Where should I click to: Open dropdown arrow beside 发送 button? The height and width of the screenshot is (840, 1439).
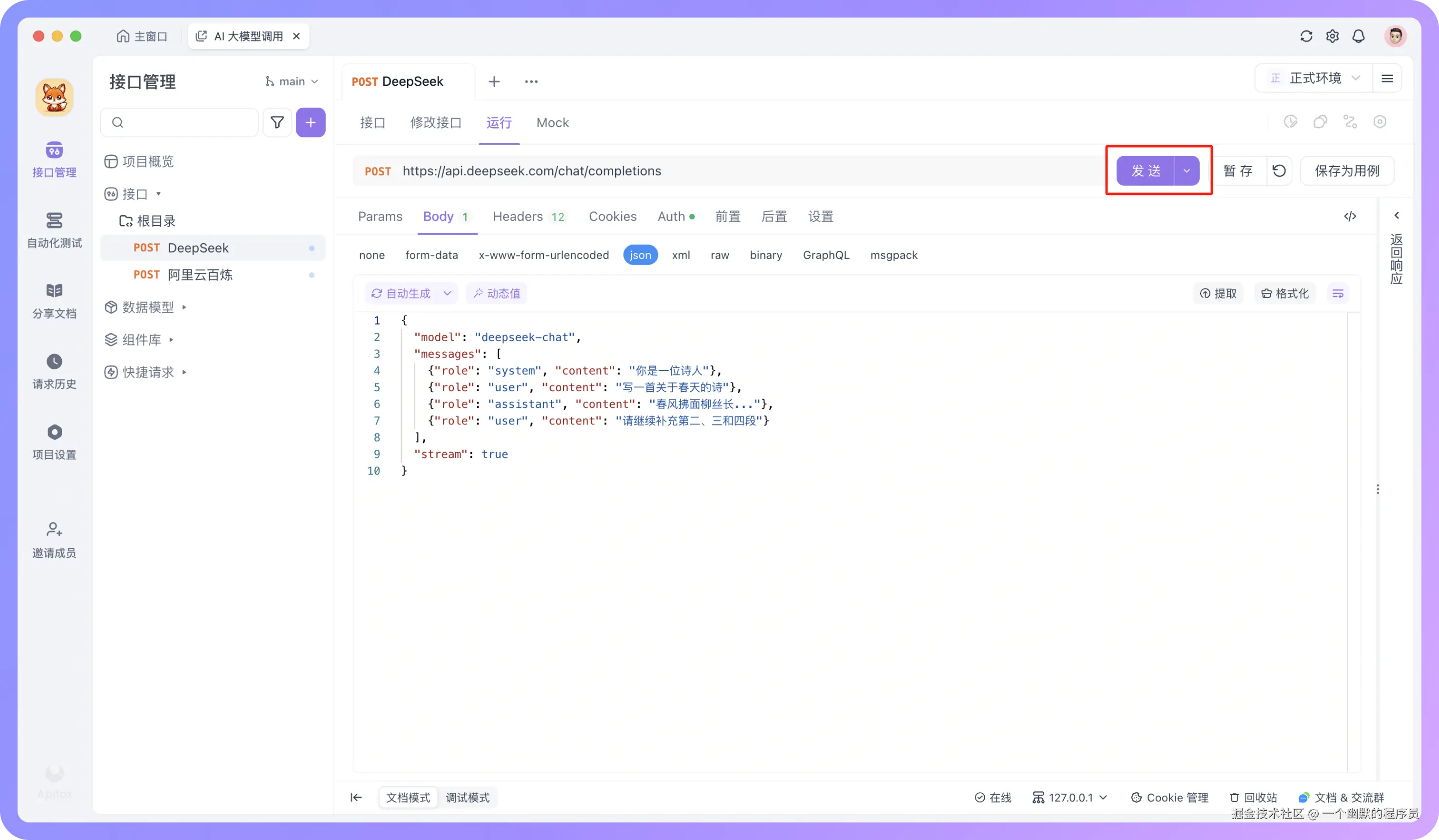(x=1186, y=171)
